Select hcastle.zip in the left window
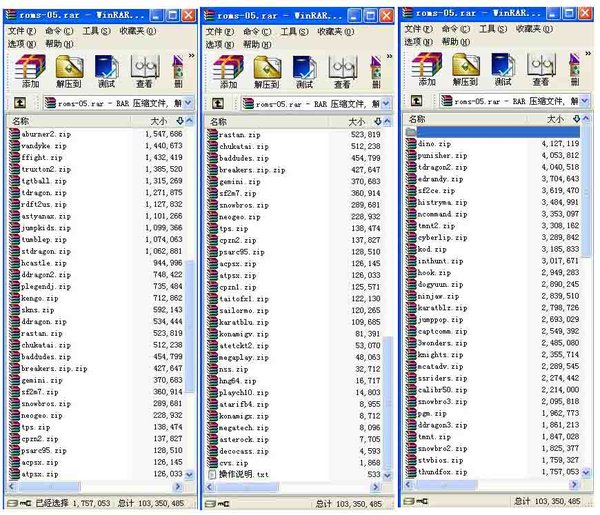 [44, 263]
